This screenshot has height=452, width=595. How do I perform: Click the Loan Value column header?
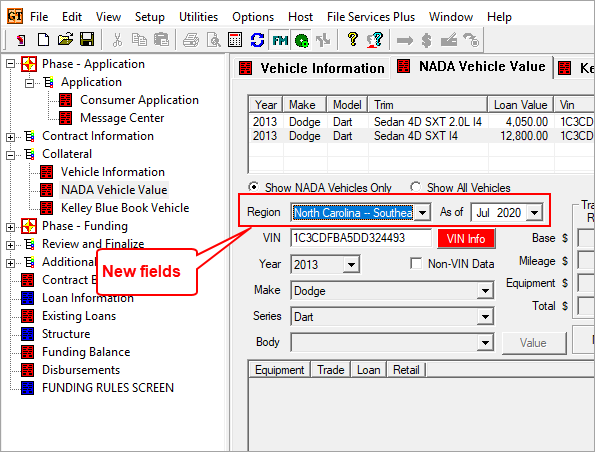tap(520, 105)
